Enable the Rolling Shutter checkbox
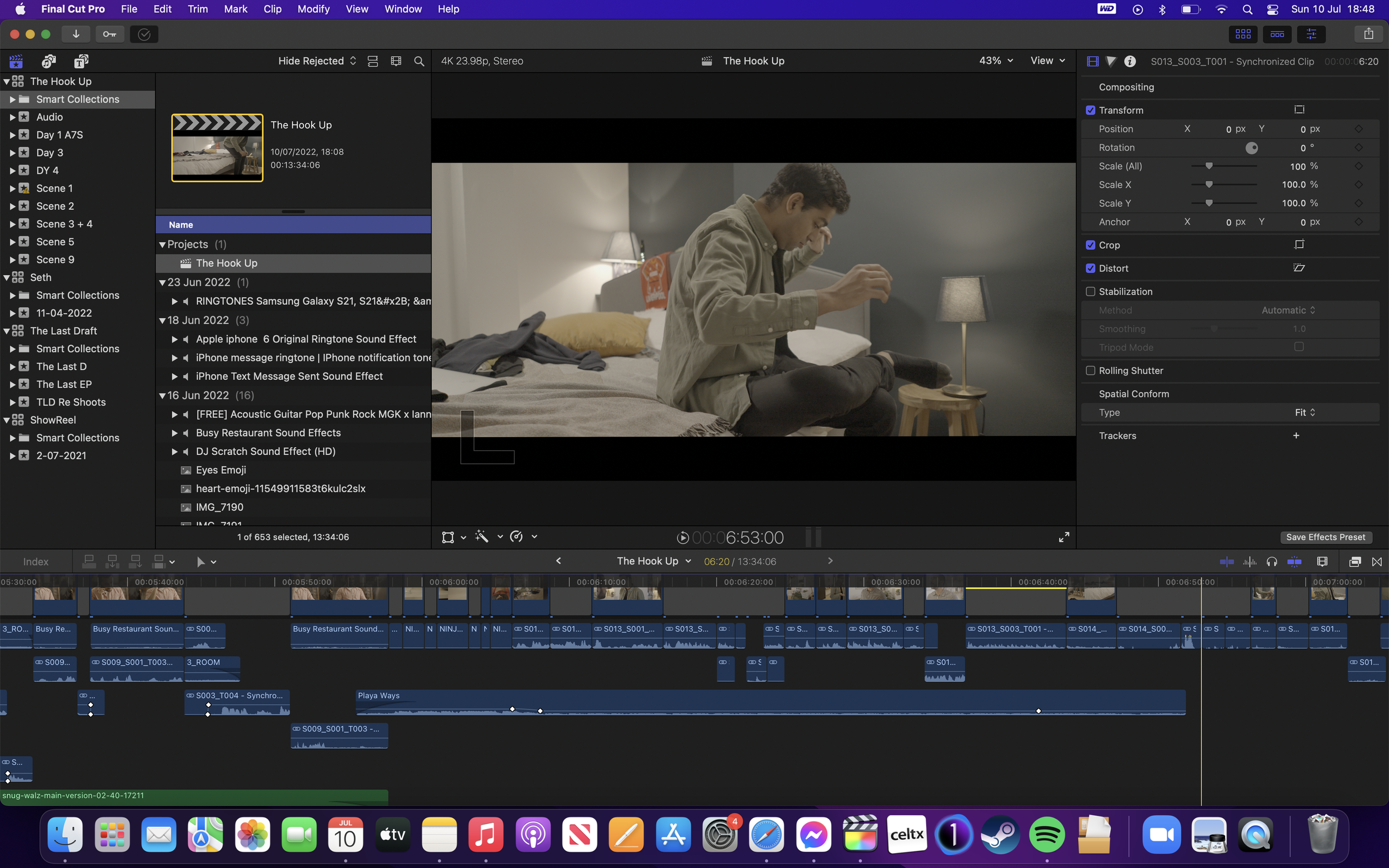Viewport: 1389px width, 868px height. click(1091, 371)
